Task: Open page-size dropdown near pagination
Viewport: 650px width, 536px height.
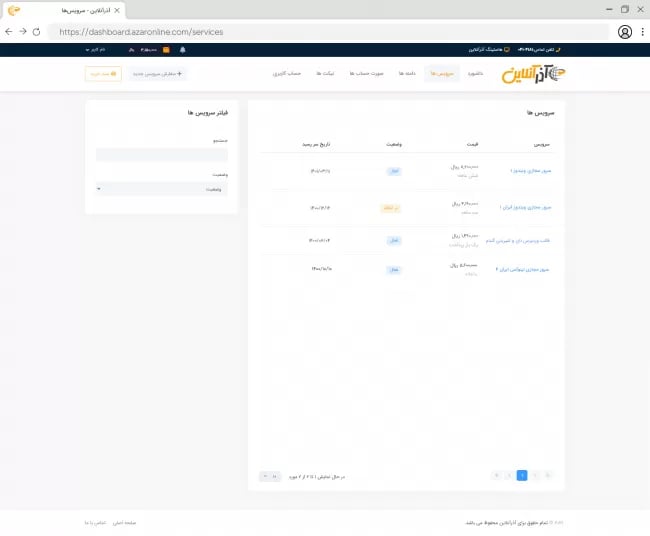Action: pyautogui.click(x=270, y=476)
